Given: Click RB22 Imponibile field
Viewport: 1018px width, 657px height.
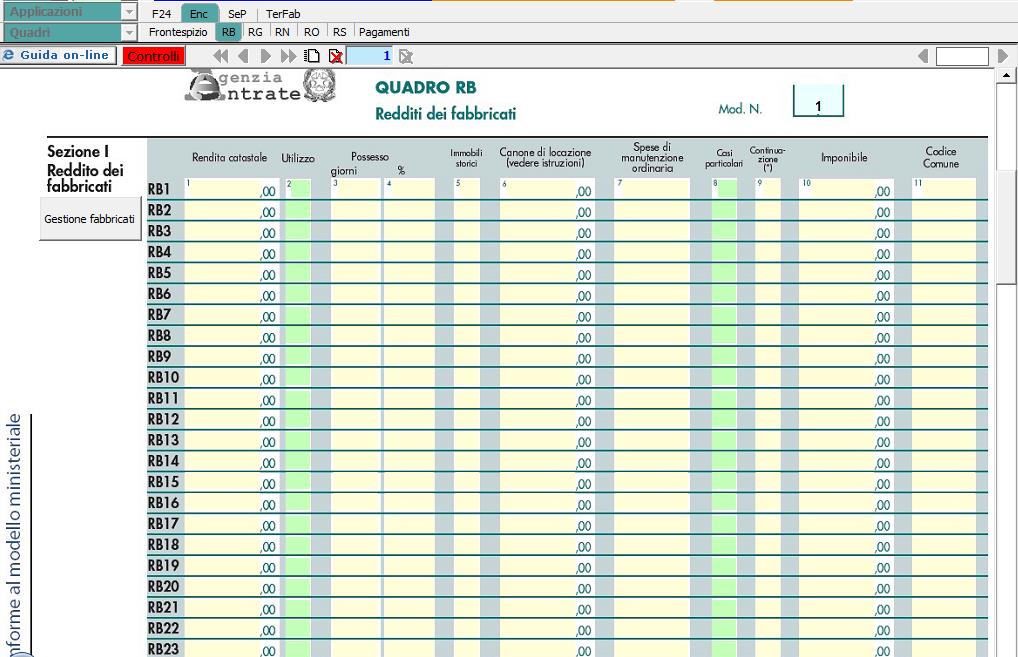Looking at the screenshot, I should coord(846,629).
